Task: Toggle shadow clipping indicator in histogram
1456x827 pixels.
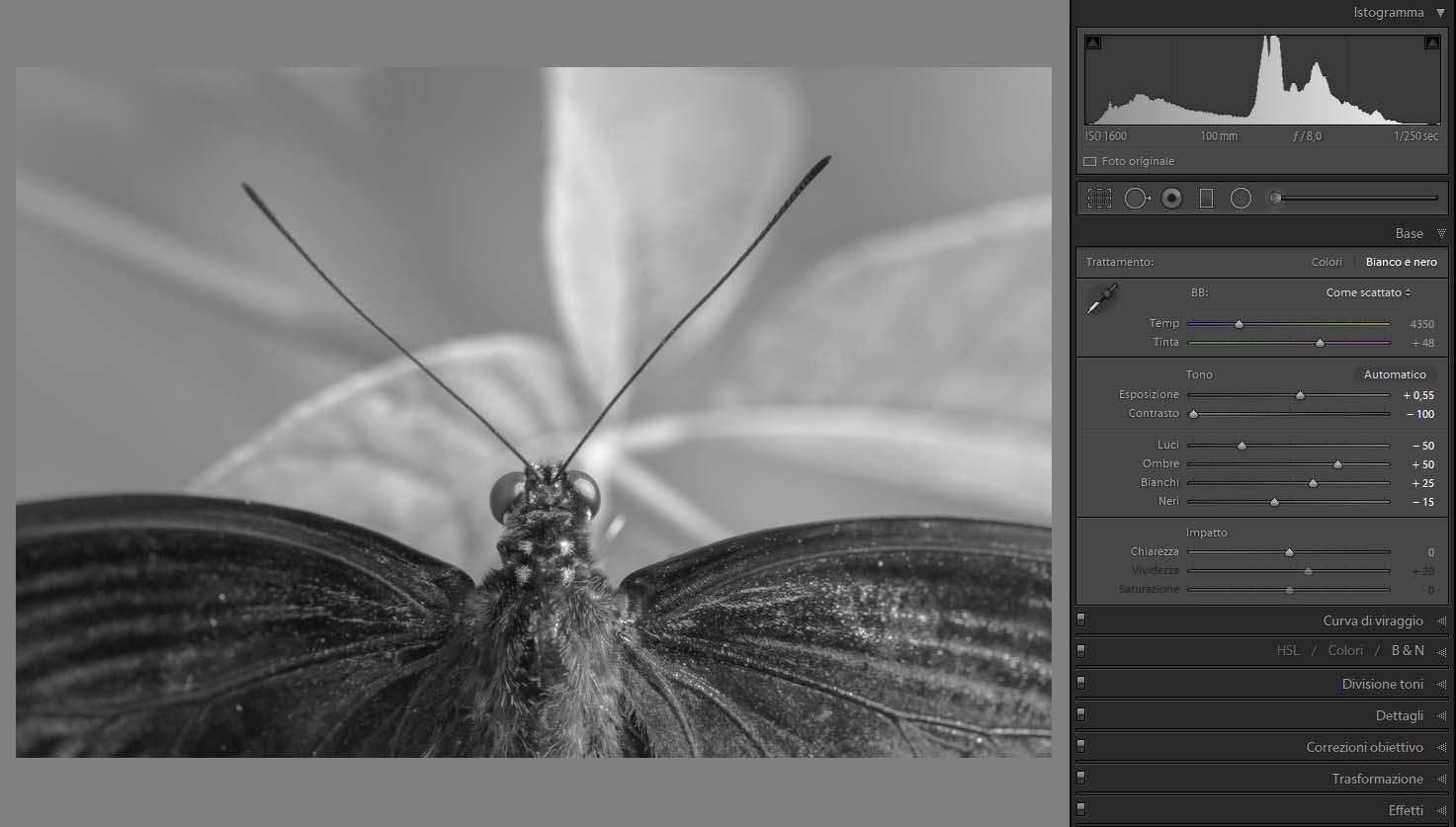Action: point(1092,42)
